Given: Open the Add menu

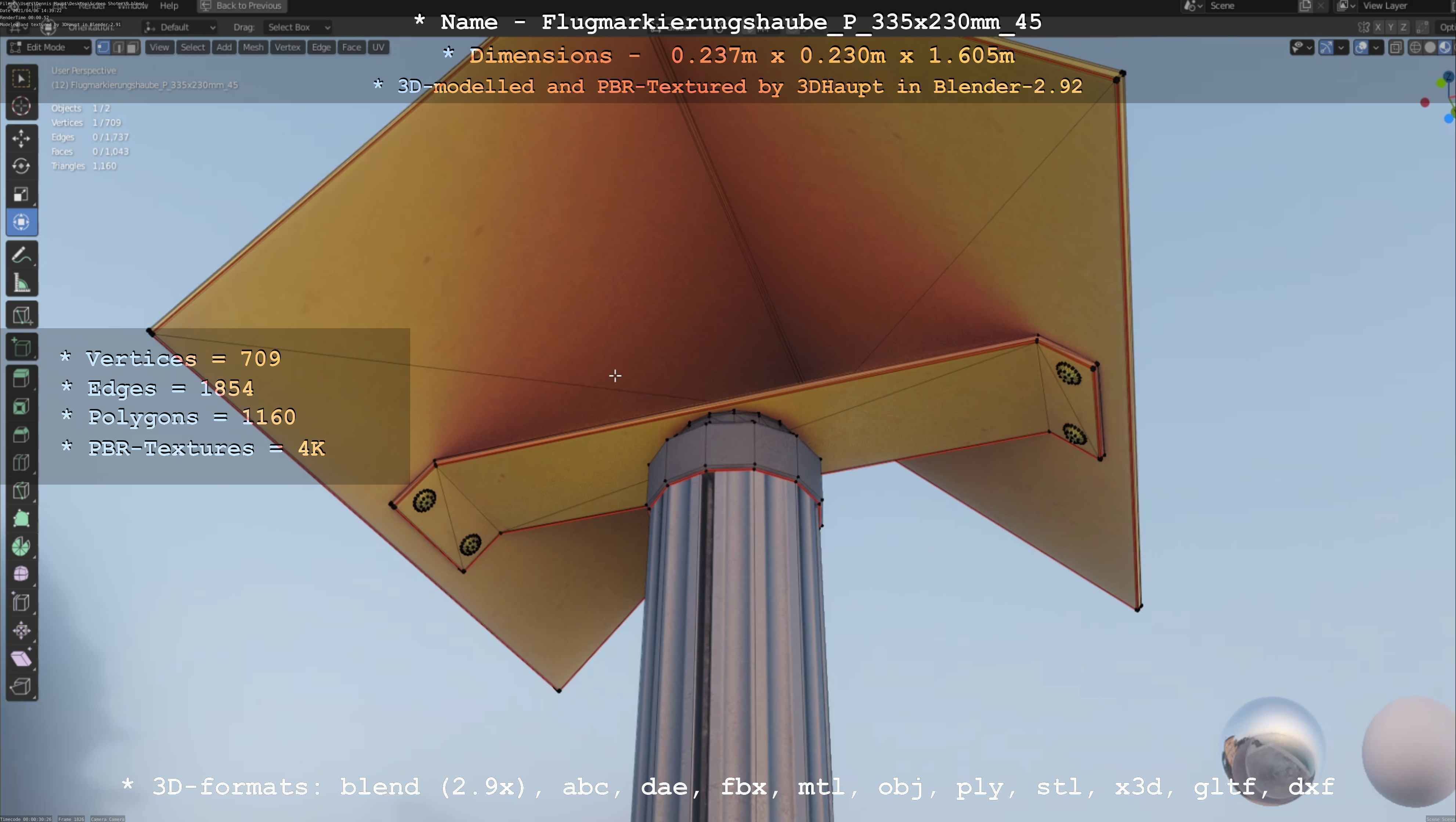Looking at the screenshot, I should [224, 47].
